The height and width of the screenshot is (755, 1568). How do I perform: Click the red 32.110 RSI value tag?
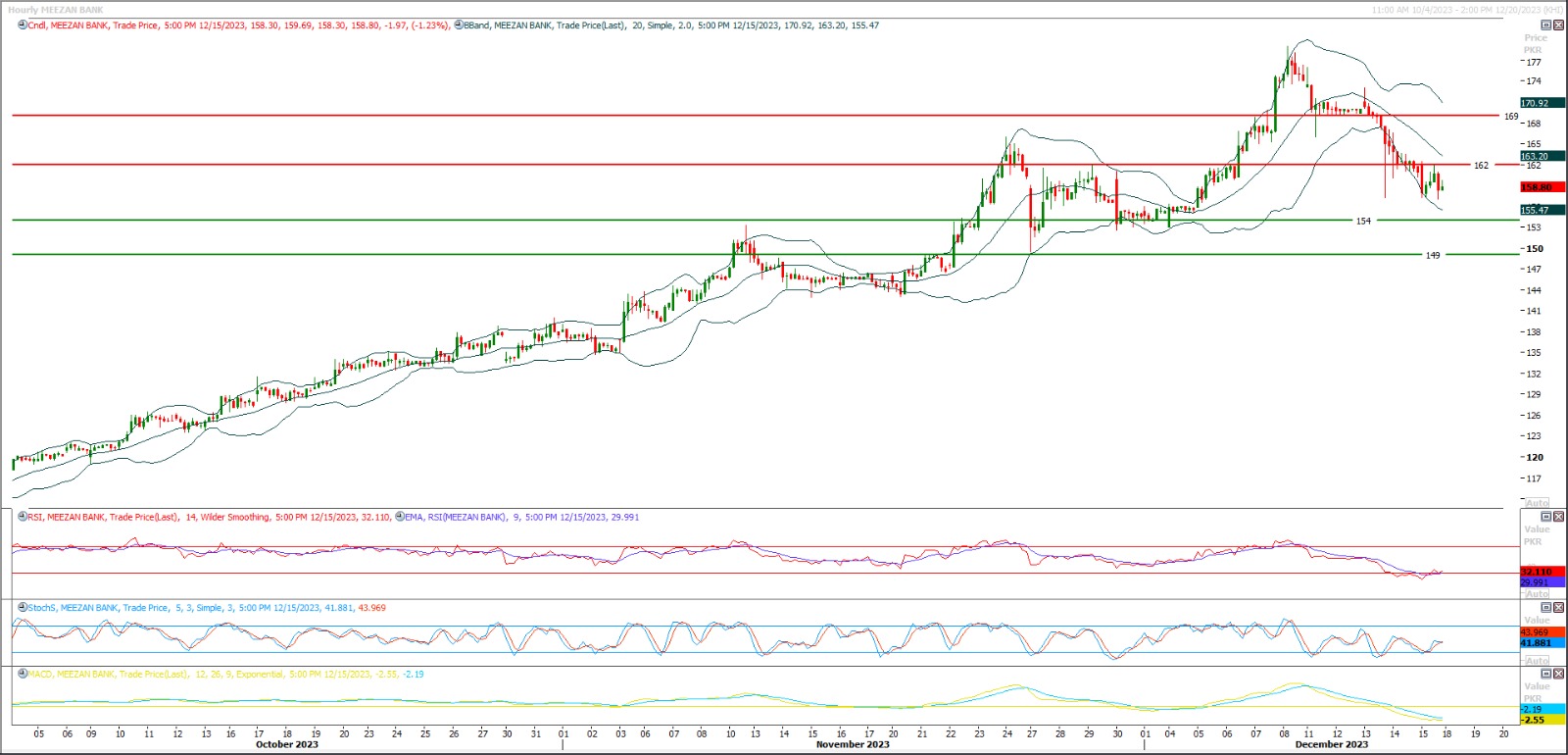pyautogui.click(x=1543, y=572)
